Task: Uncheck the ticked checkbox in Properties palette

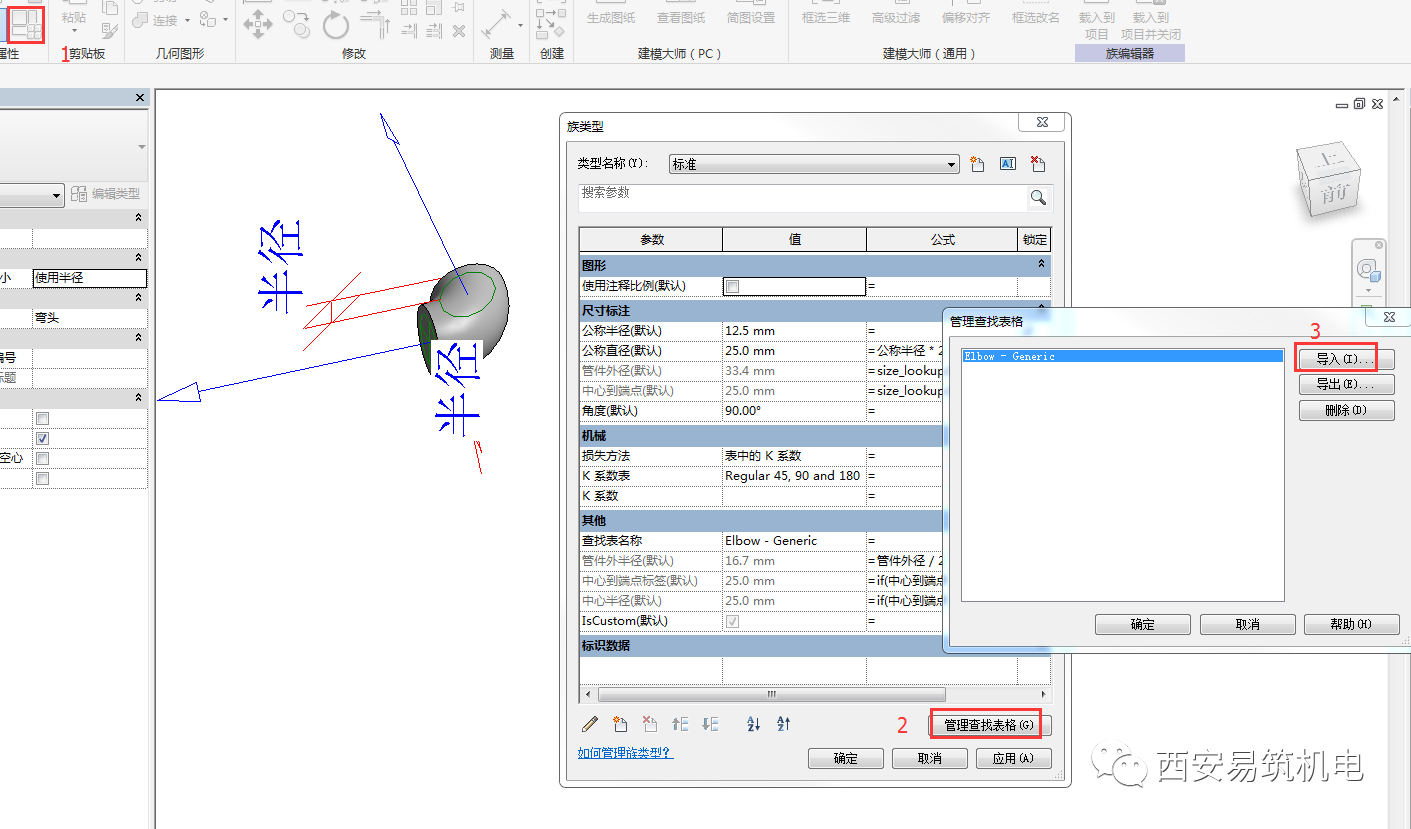Action: pos(42,438)
